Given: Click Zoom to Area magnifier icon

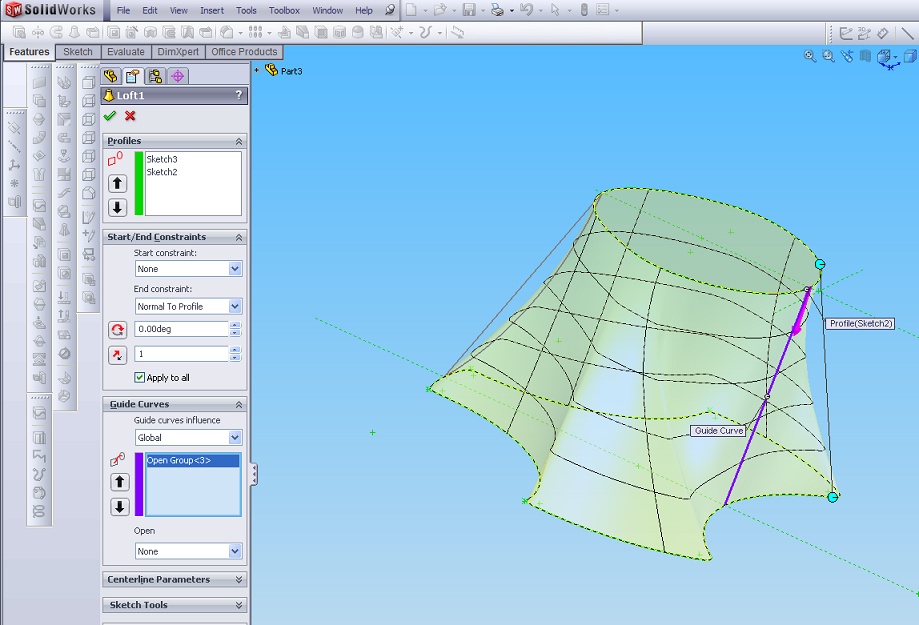Looking at the screenshot, I should [828, 56].
